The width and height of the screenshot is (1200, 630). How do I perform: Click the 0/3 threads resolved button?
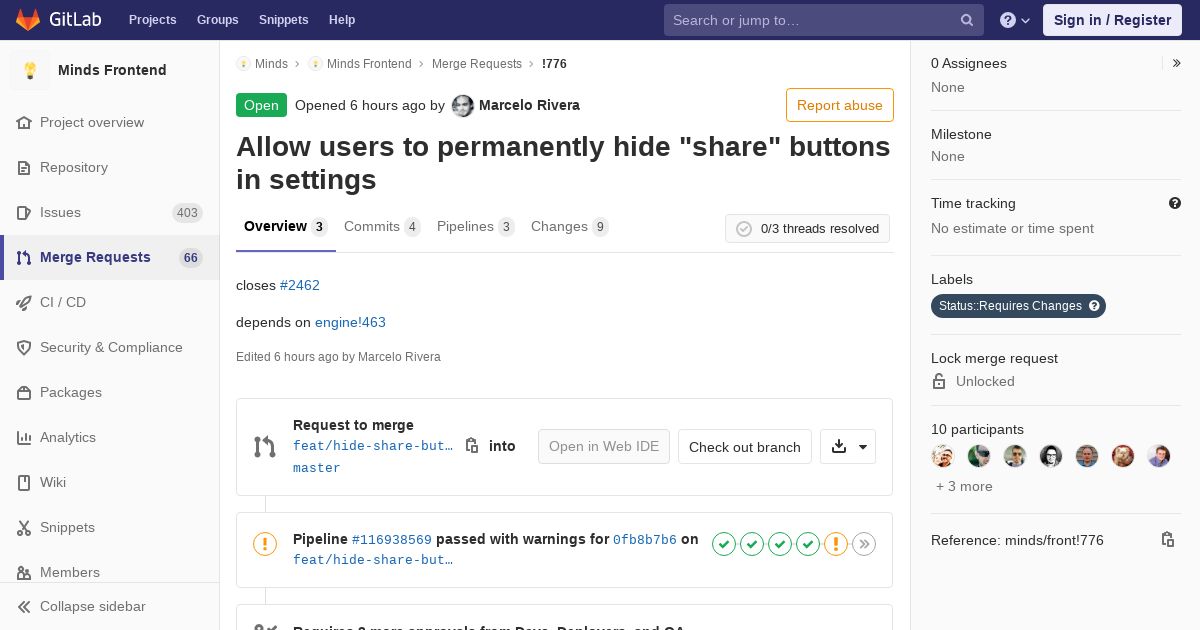tap(807, 229)
